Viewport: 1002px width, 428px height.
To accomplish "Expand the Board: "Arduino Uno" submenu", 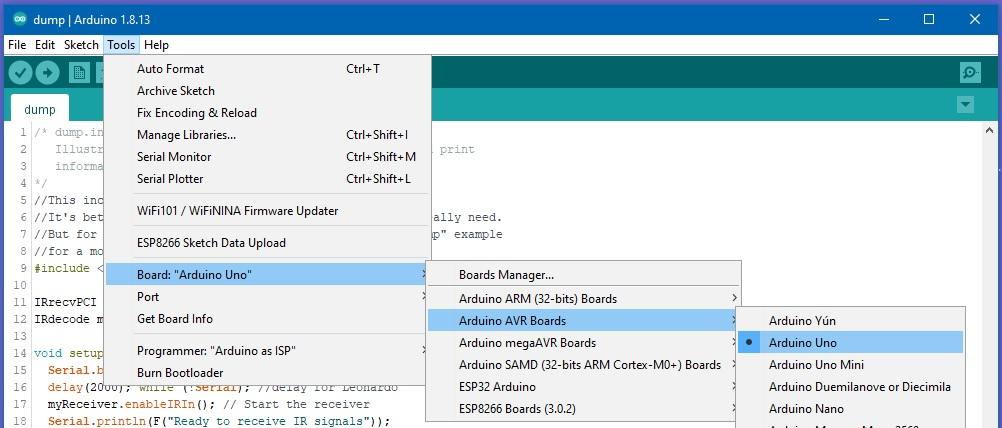I will click(268, 275).
